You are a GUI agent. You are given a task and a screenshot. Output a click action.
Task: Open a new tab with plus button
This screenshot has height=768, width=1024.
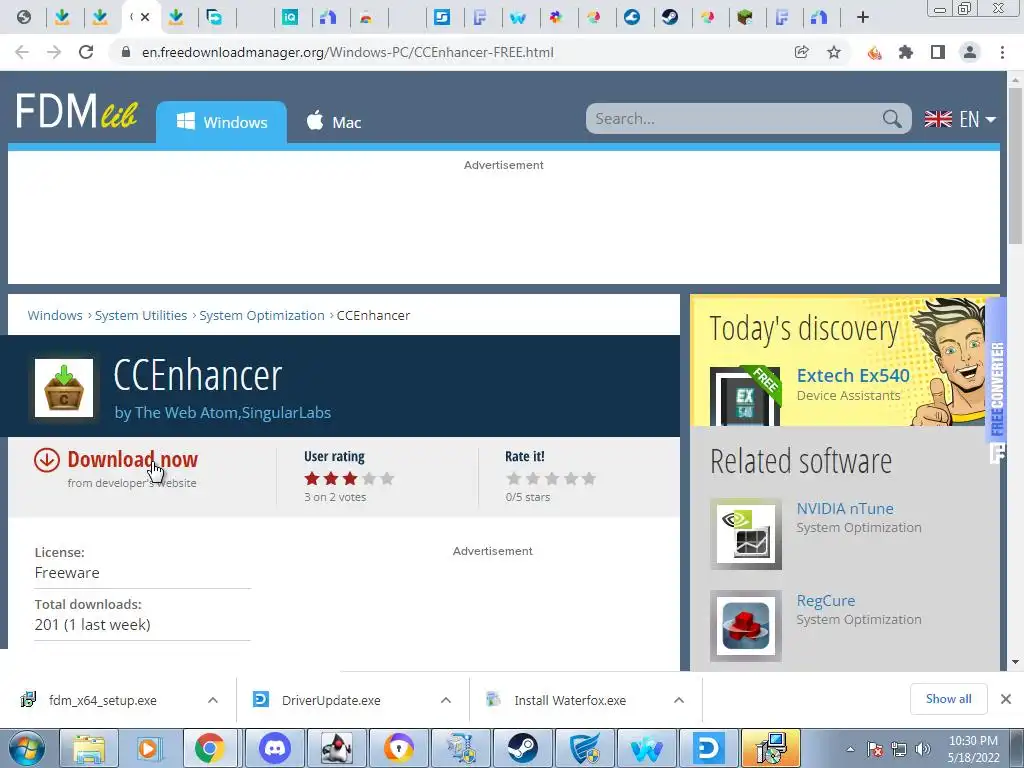(863, 17)
